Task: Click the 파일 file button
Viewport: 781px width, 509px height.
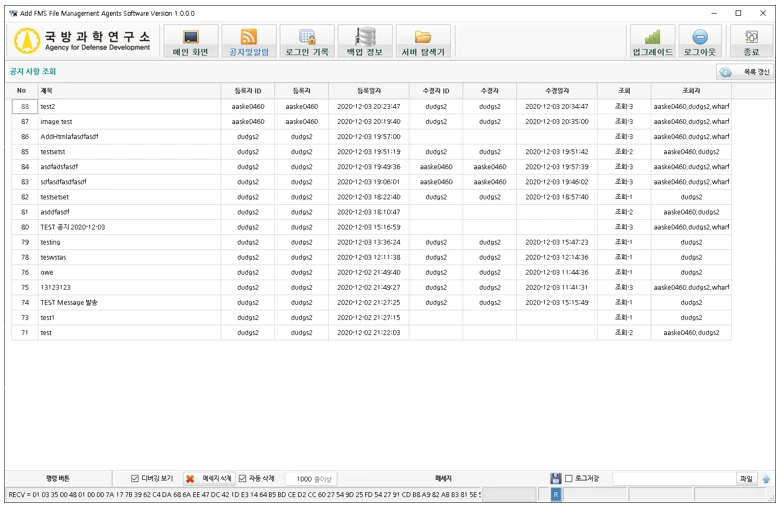Action: click(746, 479)
